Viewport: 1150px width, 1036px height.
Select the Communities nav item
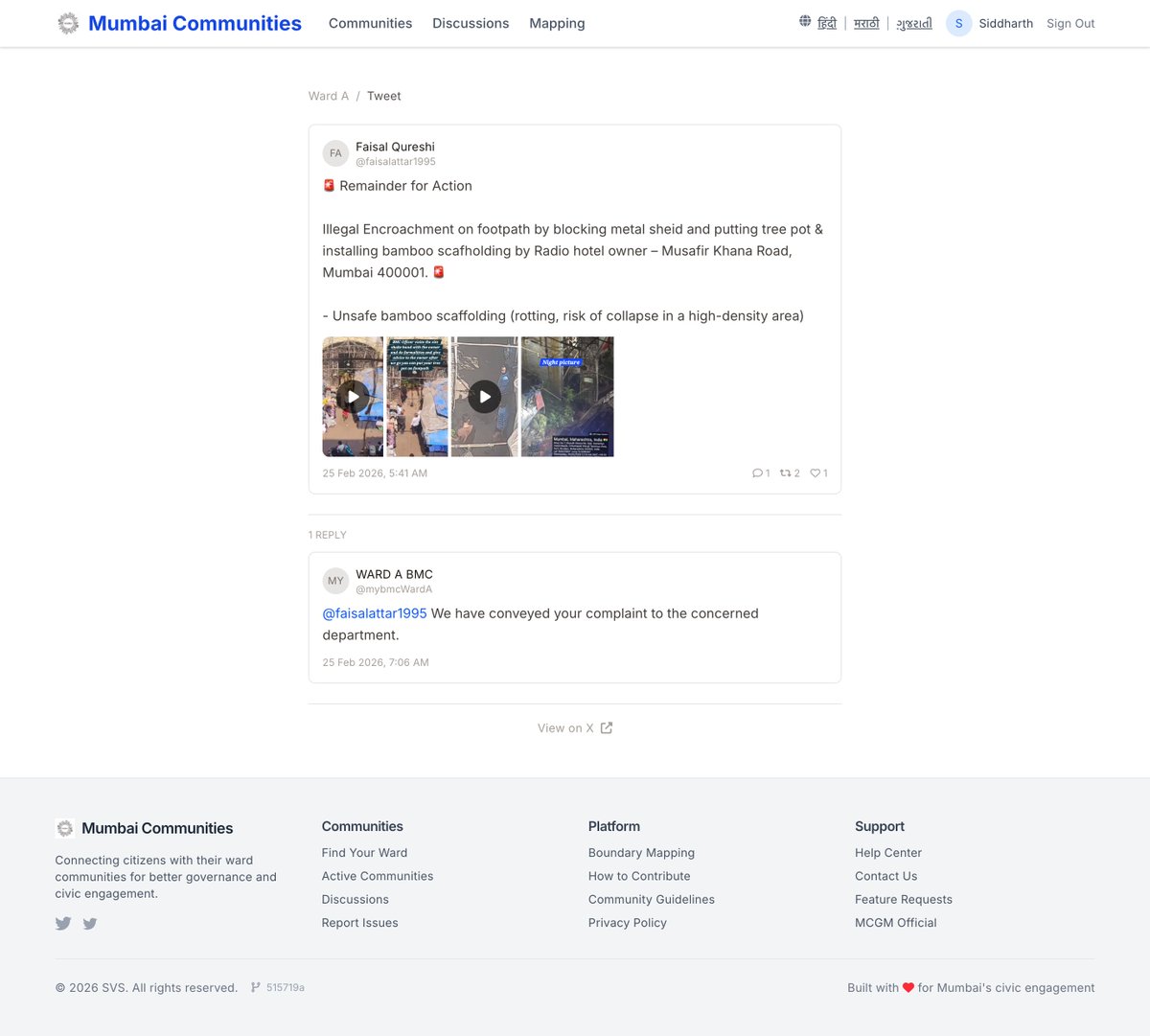(370, 23)
